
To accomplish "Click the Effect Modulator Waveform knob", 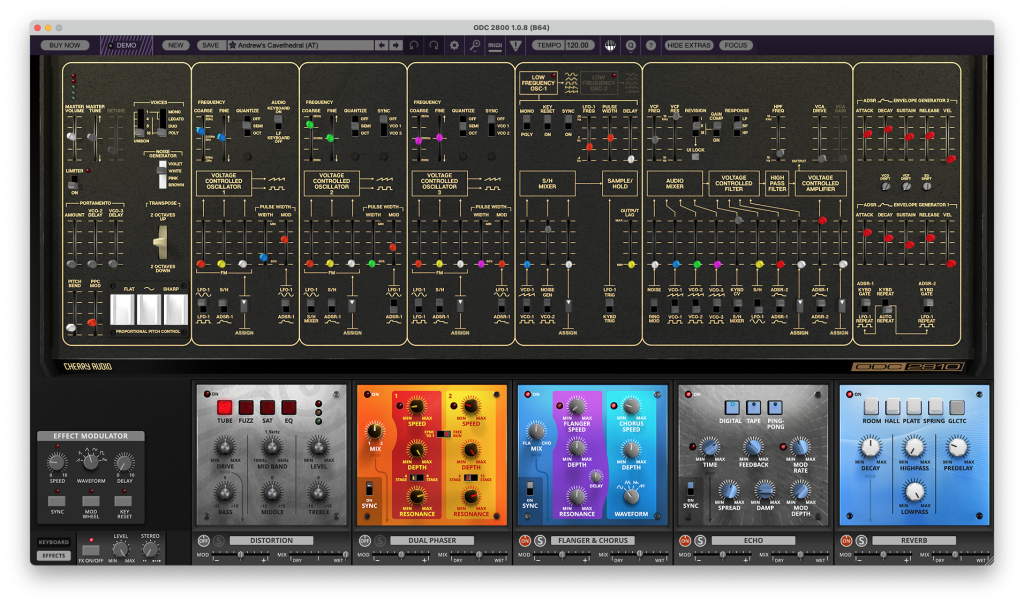I will click(91, 462).
